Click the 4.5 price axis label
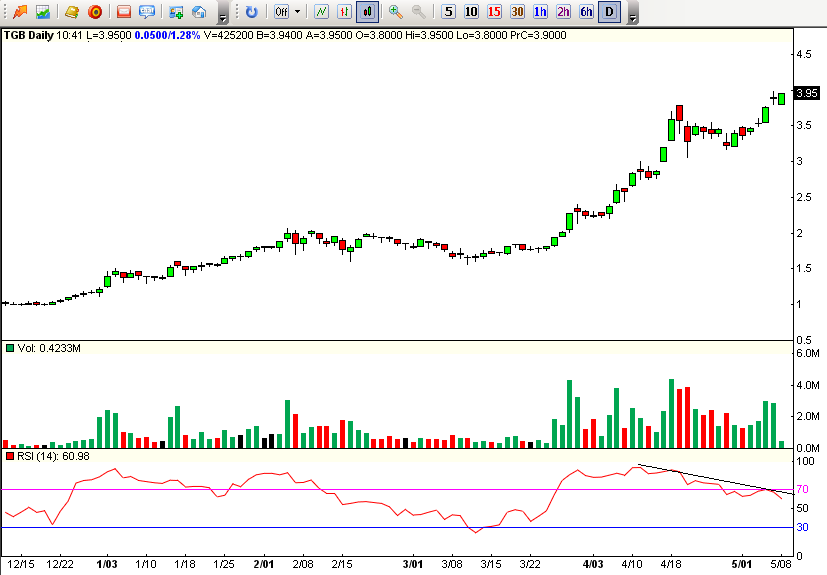The image size is (827, 575). coord(804,54)
